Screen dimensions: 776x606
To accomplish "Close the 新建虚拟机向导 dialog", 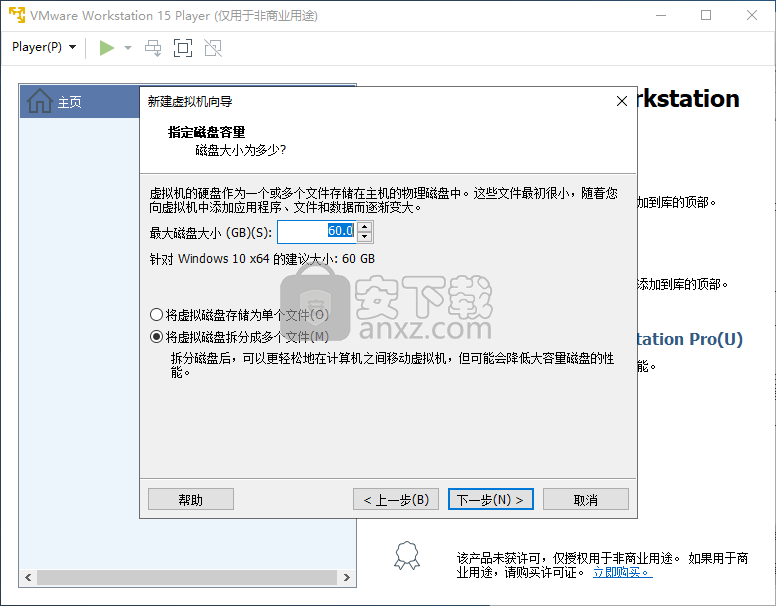I will [x=622, y=101].
